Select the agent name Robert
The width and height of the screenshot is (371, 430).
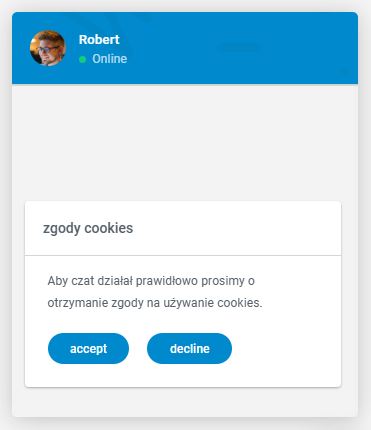click(x=99, y=39)
